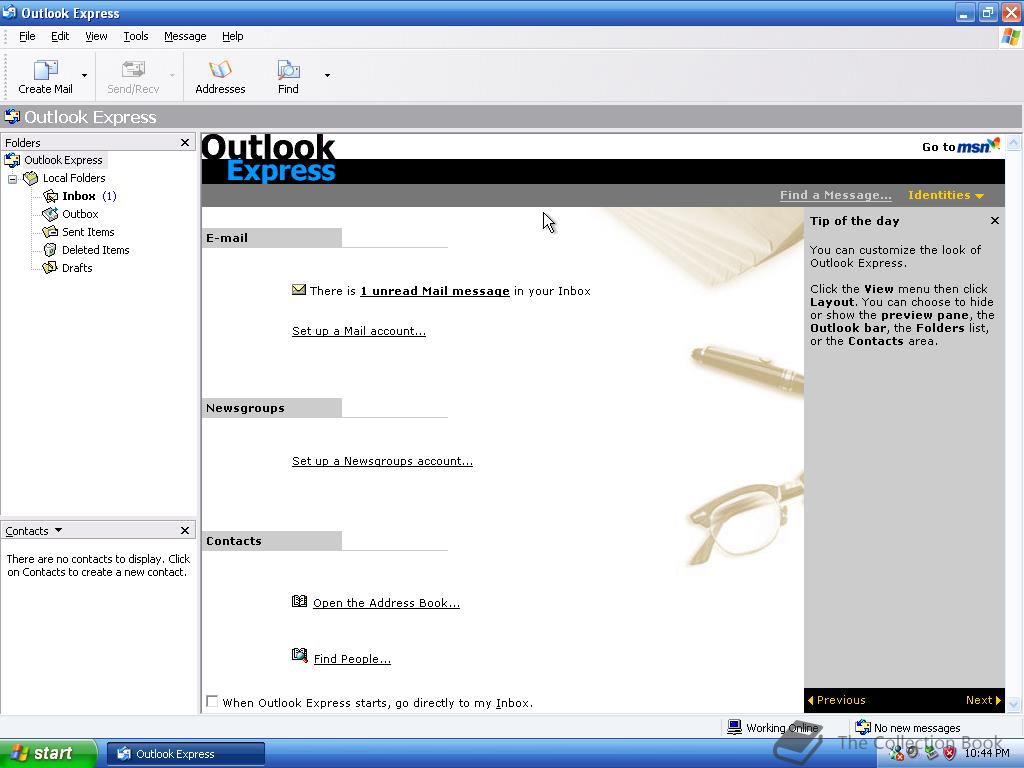Select the Inbox folder icon

pos(50,196)
